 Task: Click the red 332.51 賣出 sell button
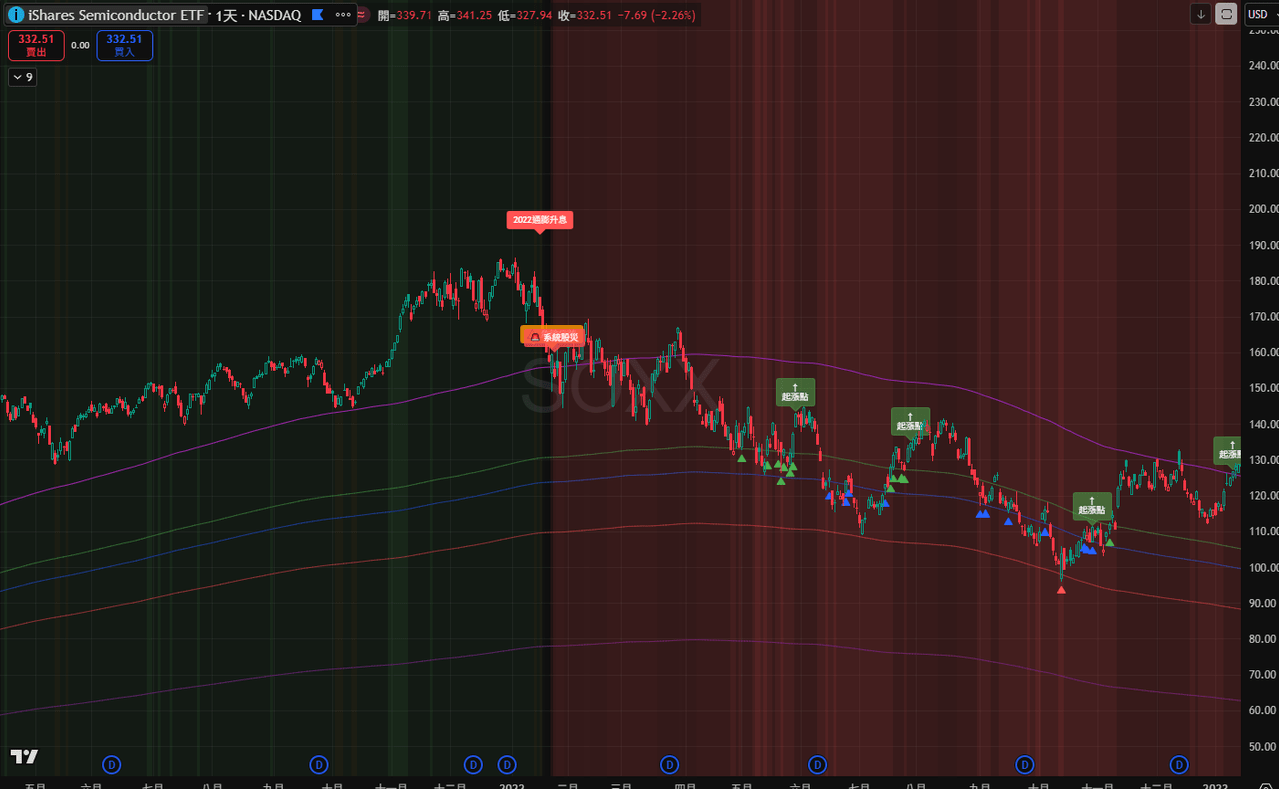pos(36,45)
